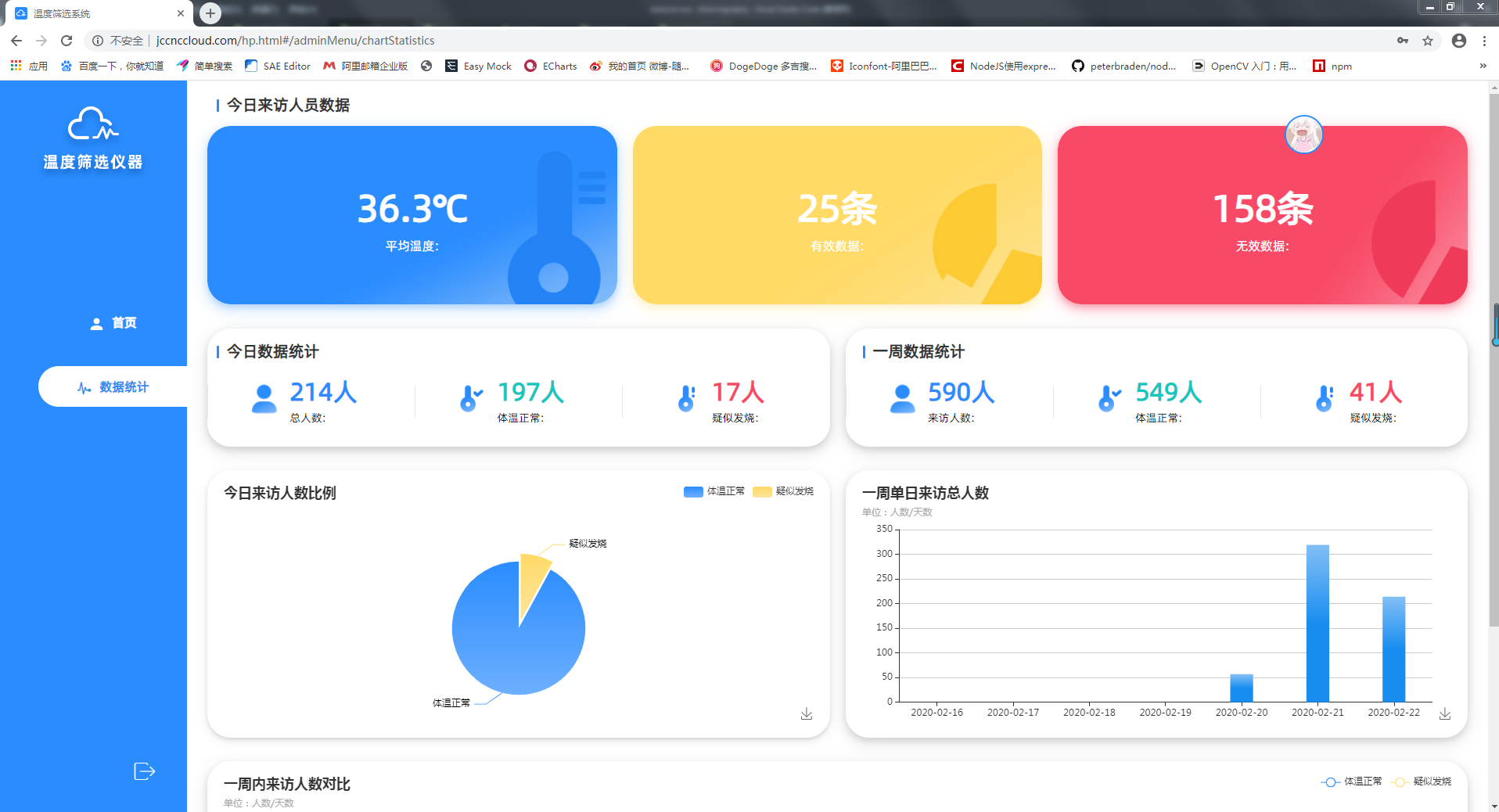Open Chrome three-dot menu
Viewport: 1499px width, 812px height.
pos(1484,41)
